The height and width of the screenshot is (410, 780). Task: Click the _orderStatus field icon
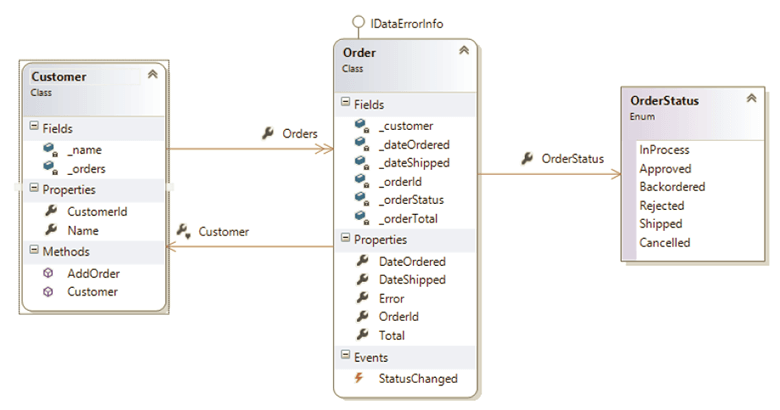pyautogui.click(x=362, y=200)
